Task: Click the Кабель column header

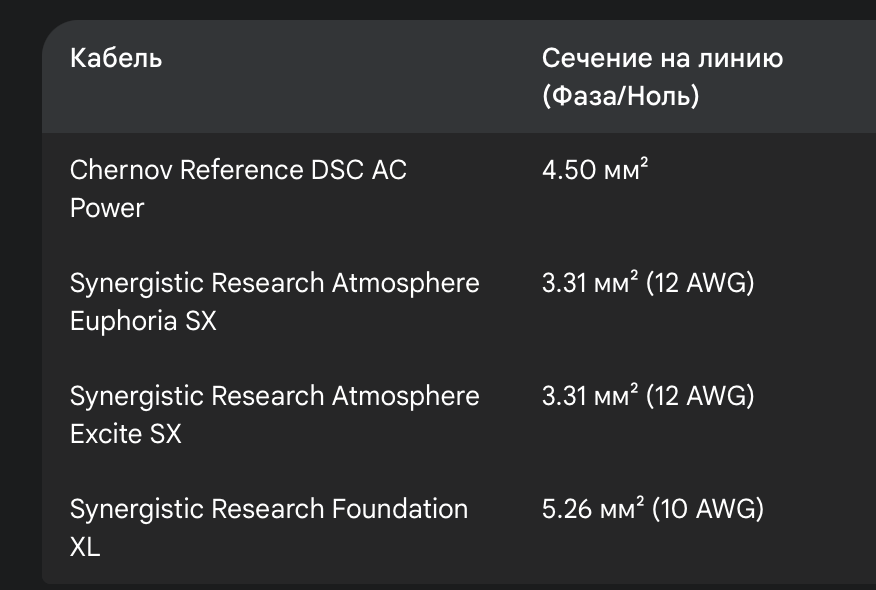Action: 116,58
